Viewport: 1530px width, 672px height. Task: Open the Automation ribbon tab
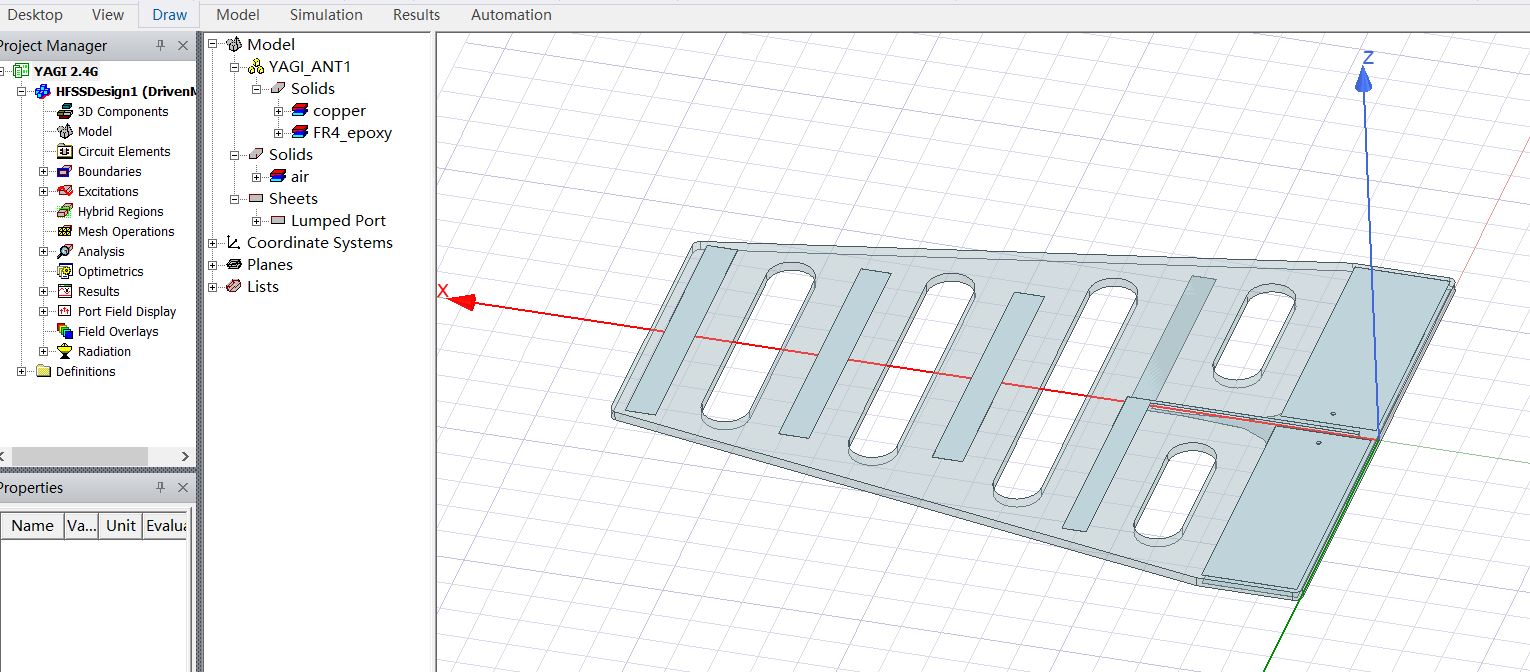(x=511, y=14)
